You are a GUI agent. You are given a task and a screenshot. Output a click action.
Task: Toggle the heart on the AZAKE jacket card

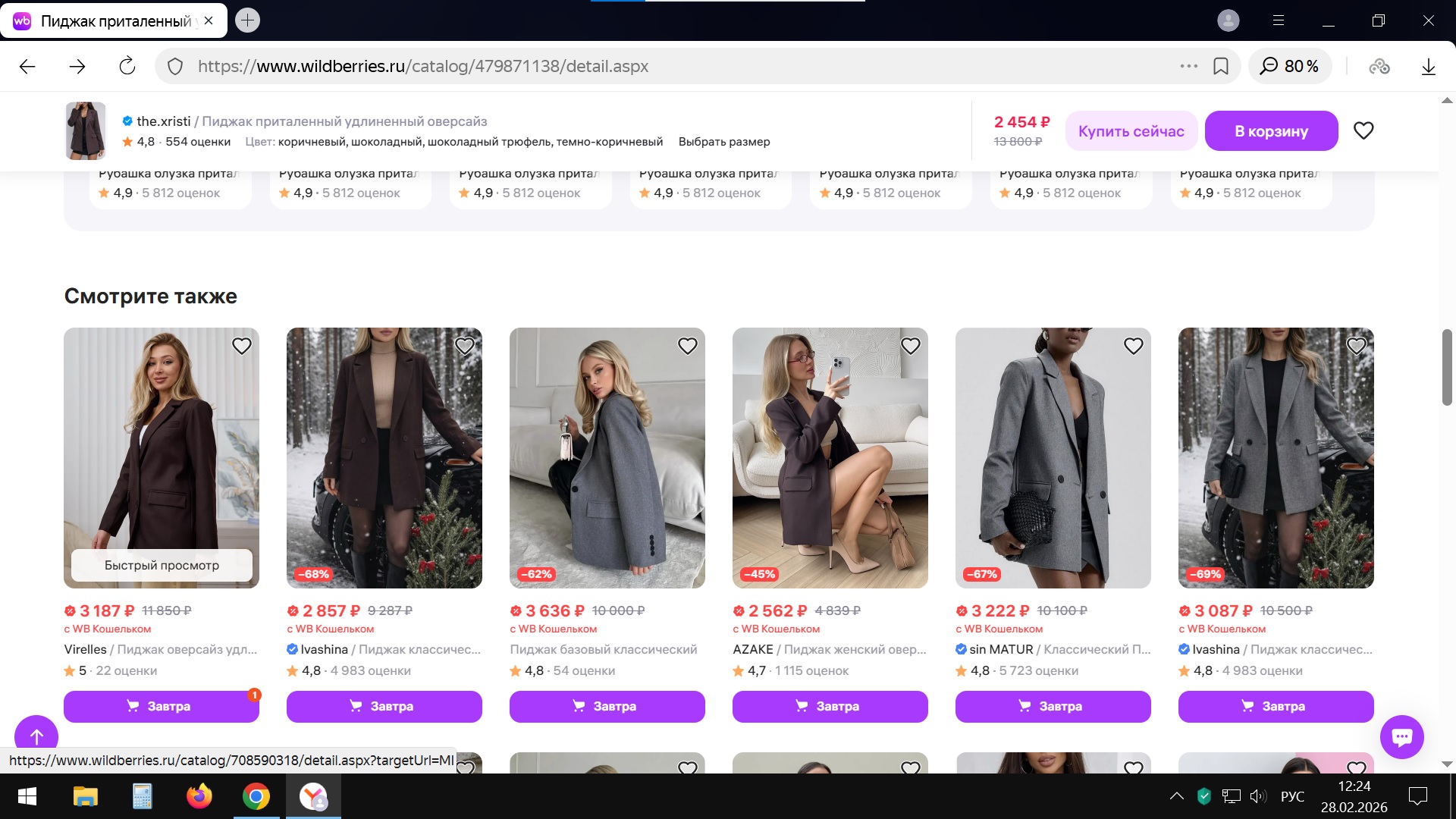coord(910,346)
